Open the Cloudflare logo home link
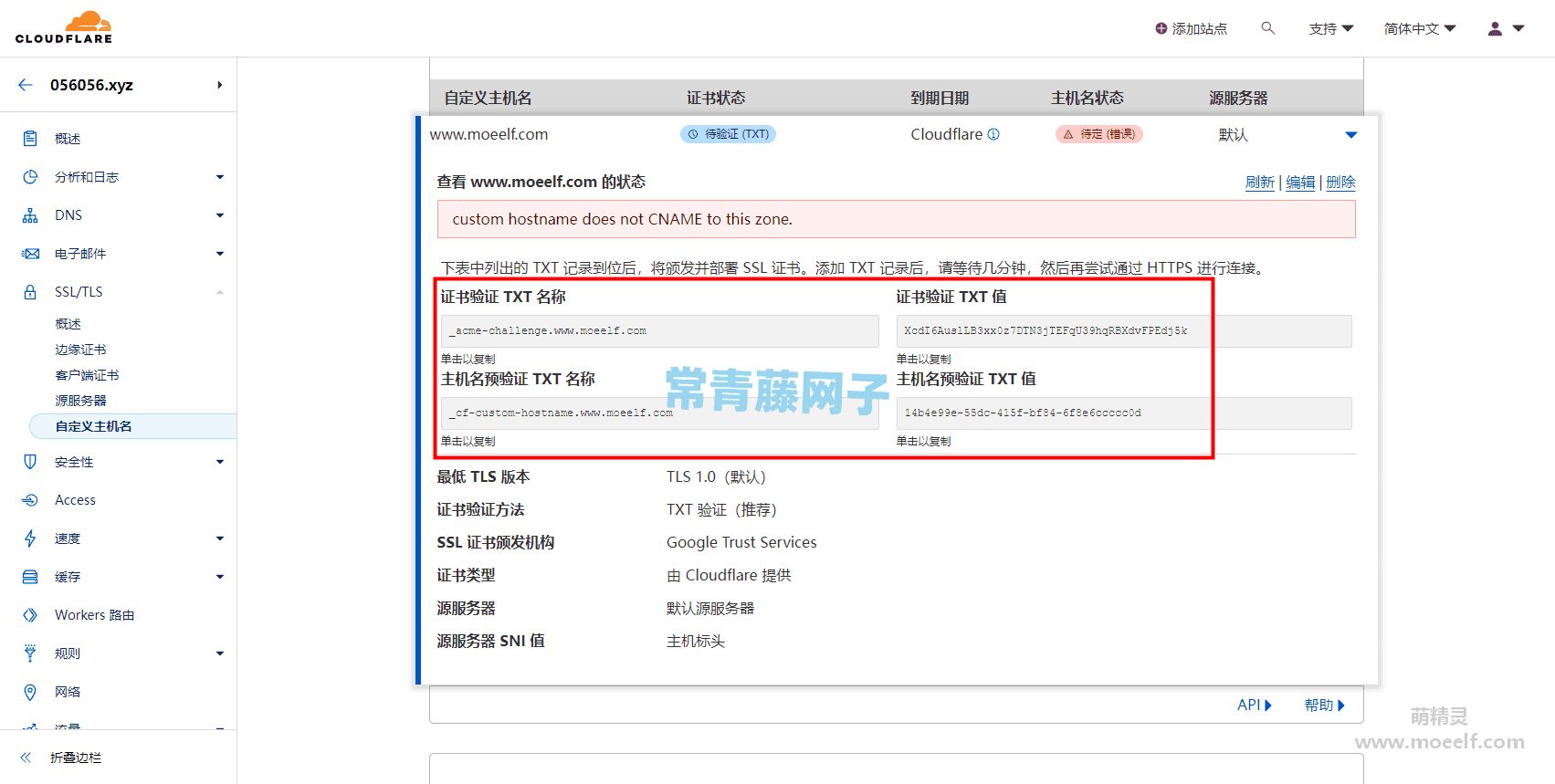 (64, 27)
